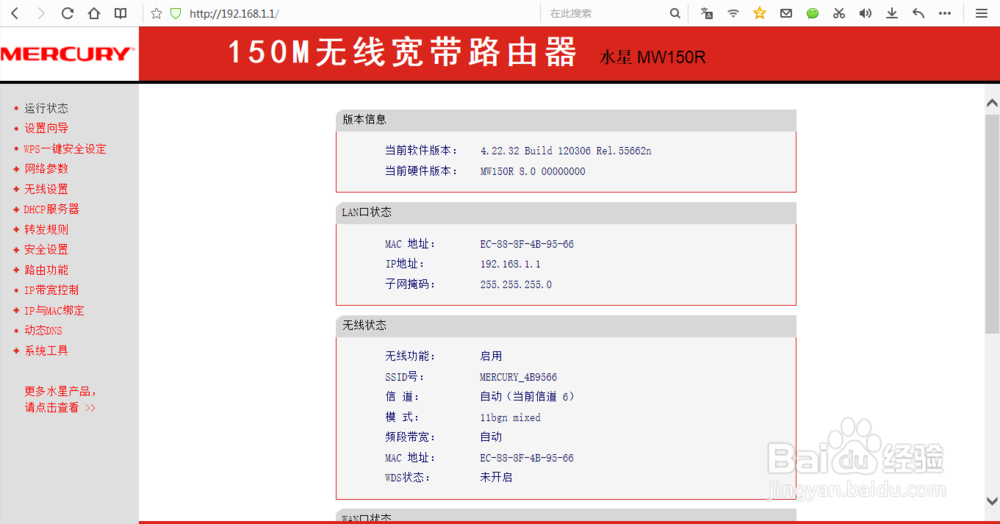Click the search magnifier icon

point(675,13)
